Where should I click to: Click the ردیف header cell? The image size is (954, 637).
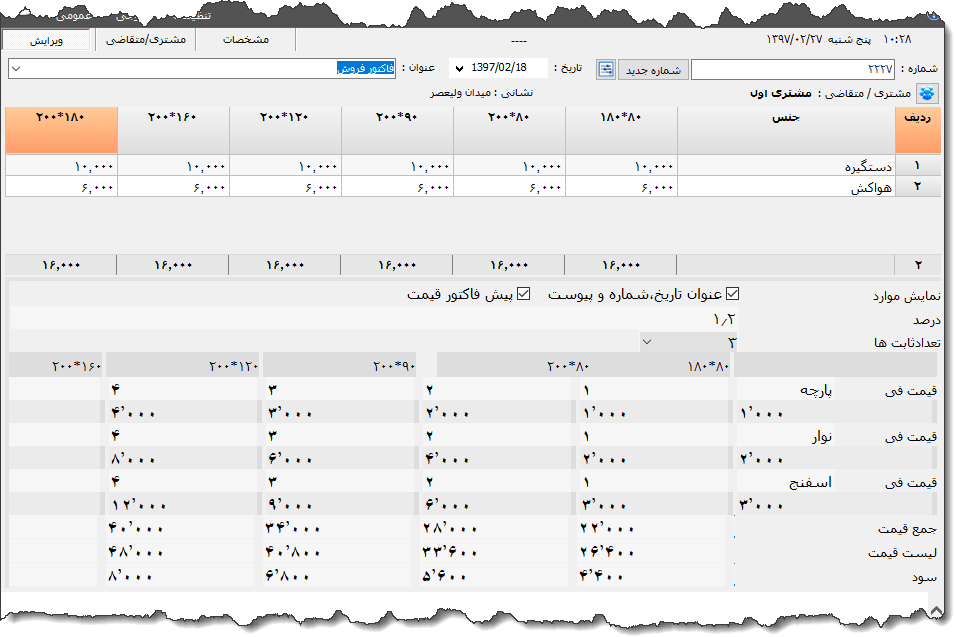pyautogui.click(x=917, y=117)
